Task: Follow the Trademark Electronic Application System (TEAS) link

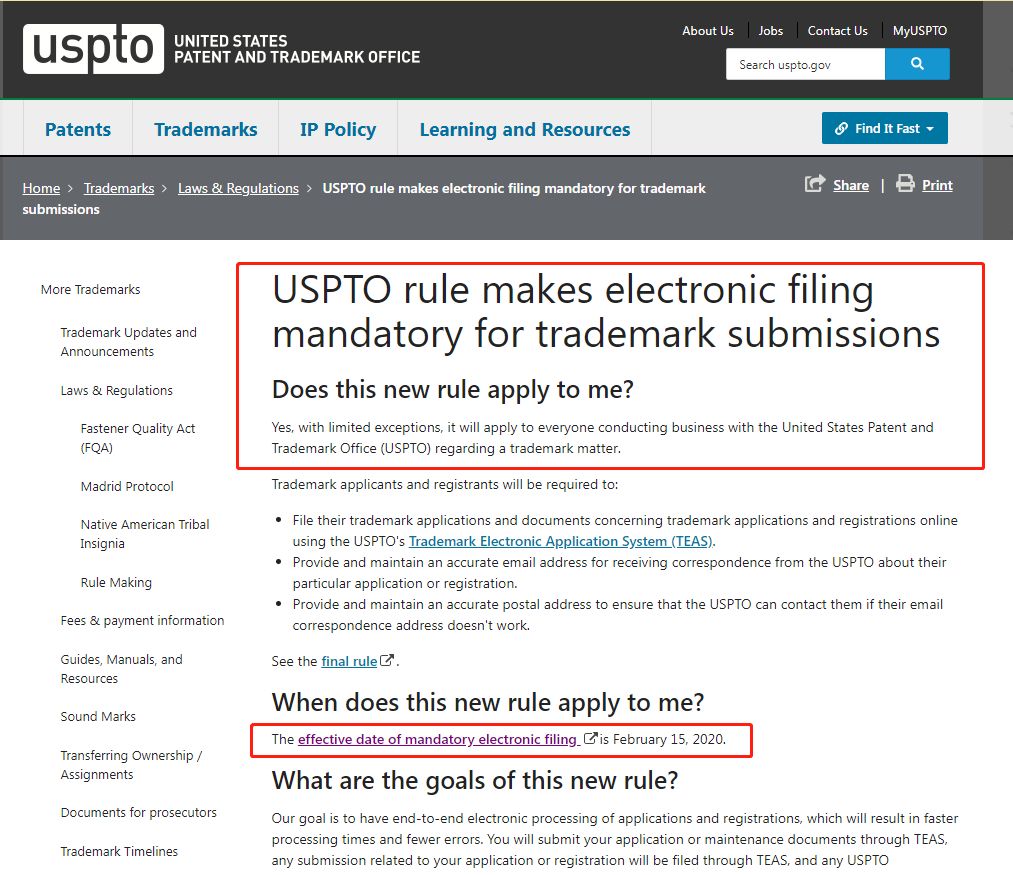Action: 560,541
